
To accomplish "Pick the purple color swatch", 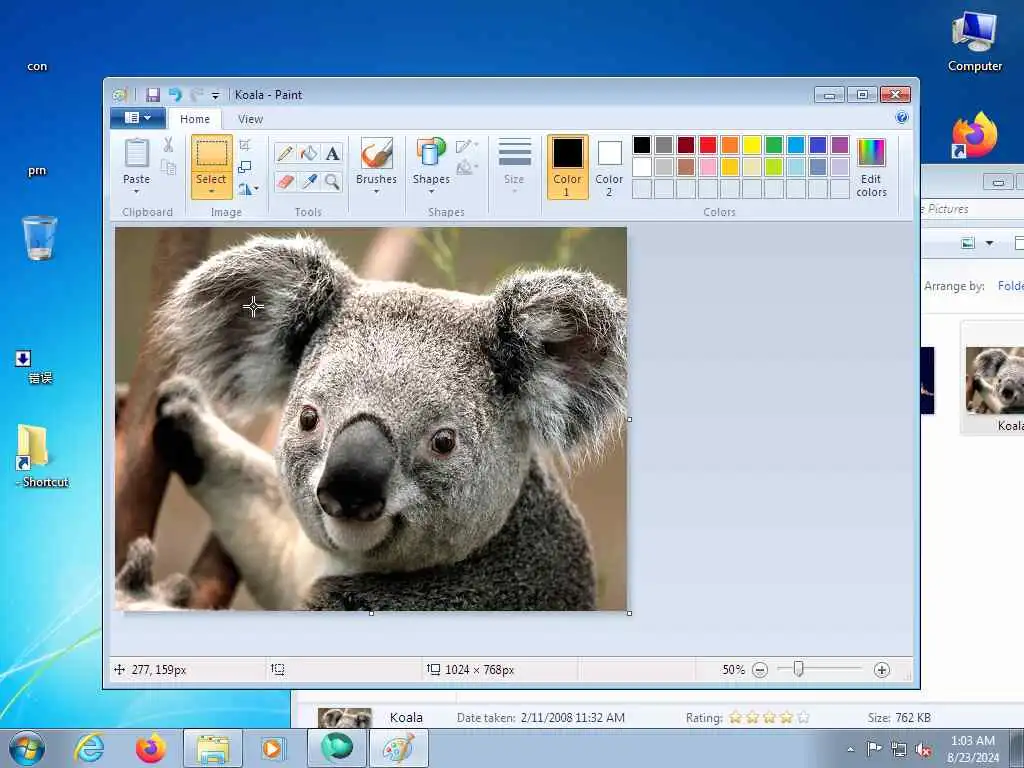I will 840,145.
